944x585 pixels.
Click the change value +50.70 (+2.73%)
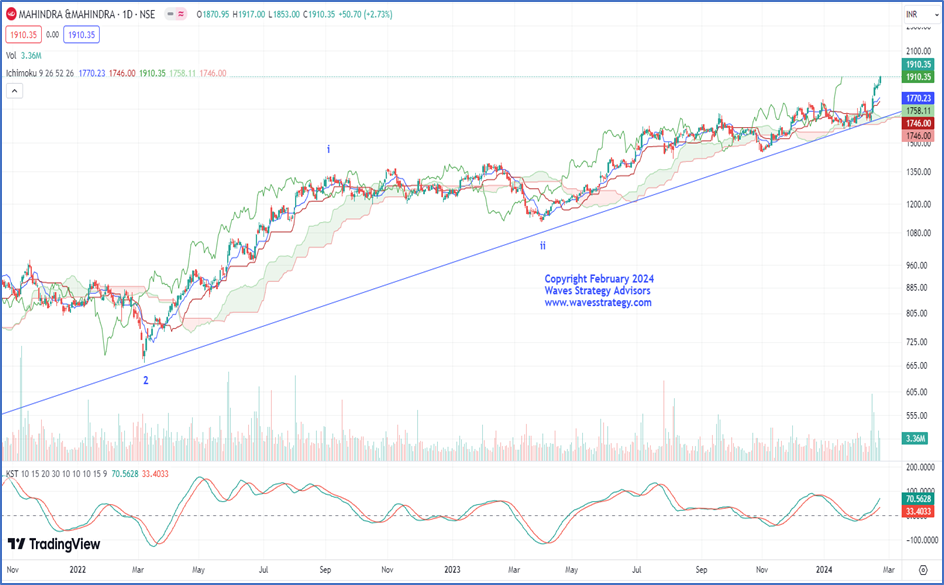pyautogui.click(x=365, y=14)
